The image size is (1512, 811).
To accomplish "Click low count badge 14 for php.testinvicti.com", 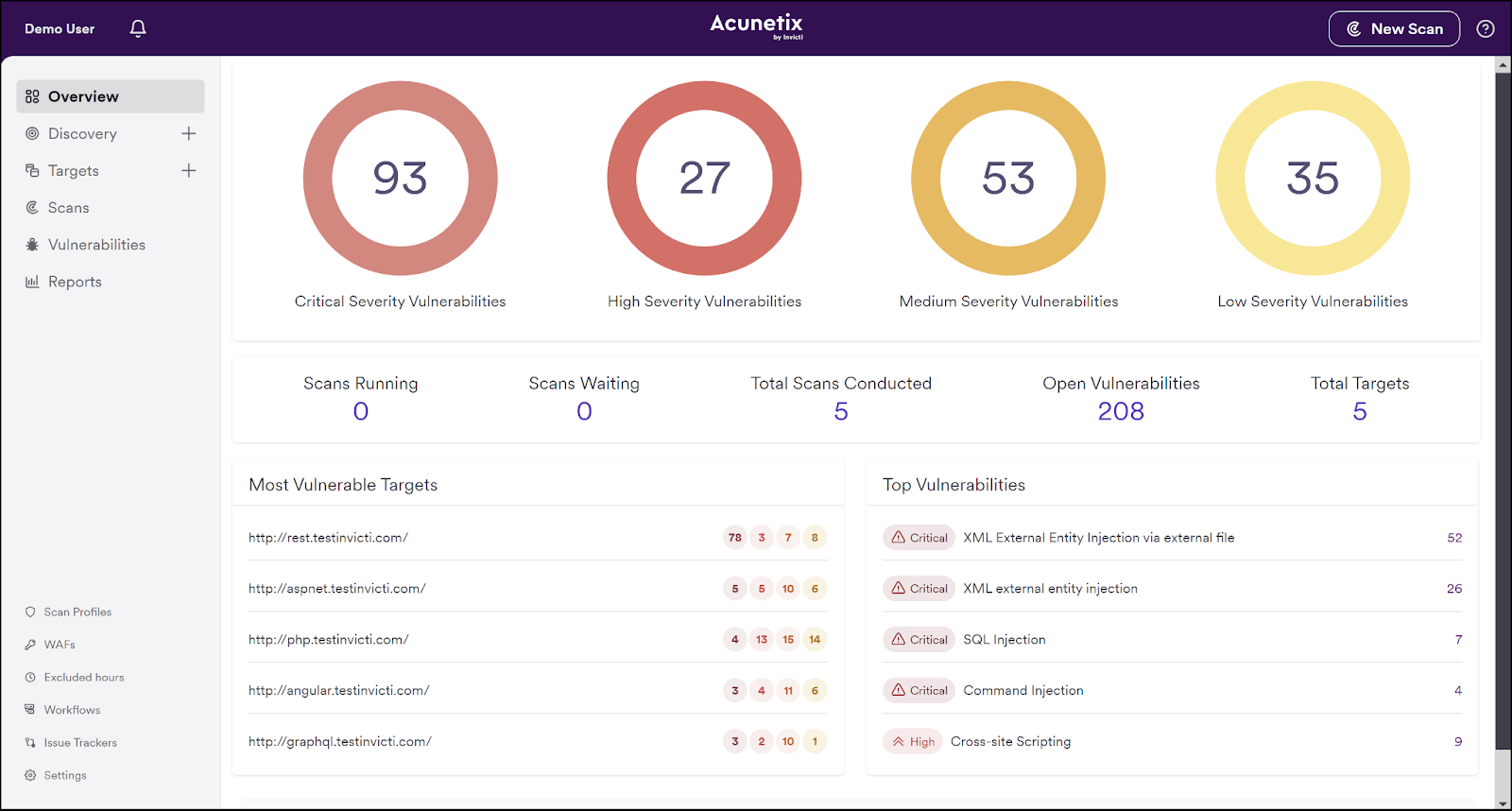I will [x=815, y=640].
